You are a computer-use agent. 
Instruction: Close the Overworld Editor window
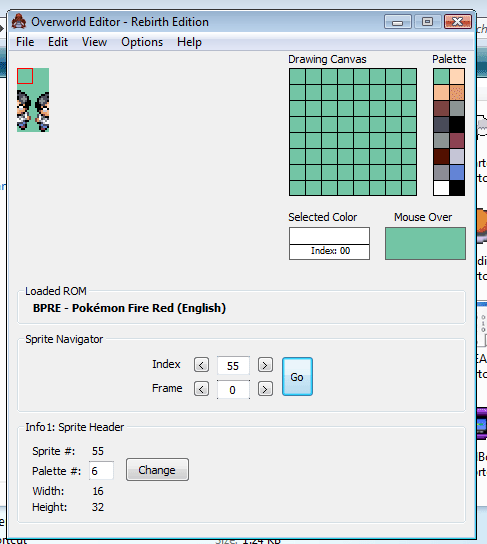pyautogui.click(x=458, y=22)
